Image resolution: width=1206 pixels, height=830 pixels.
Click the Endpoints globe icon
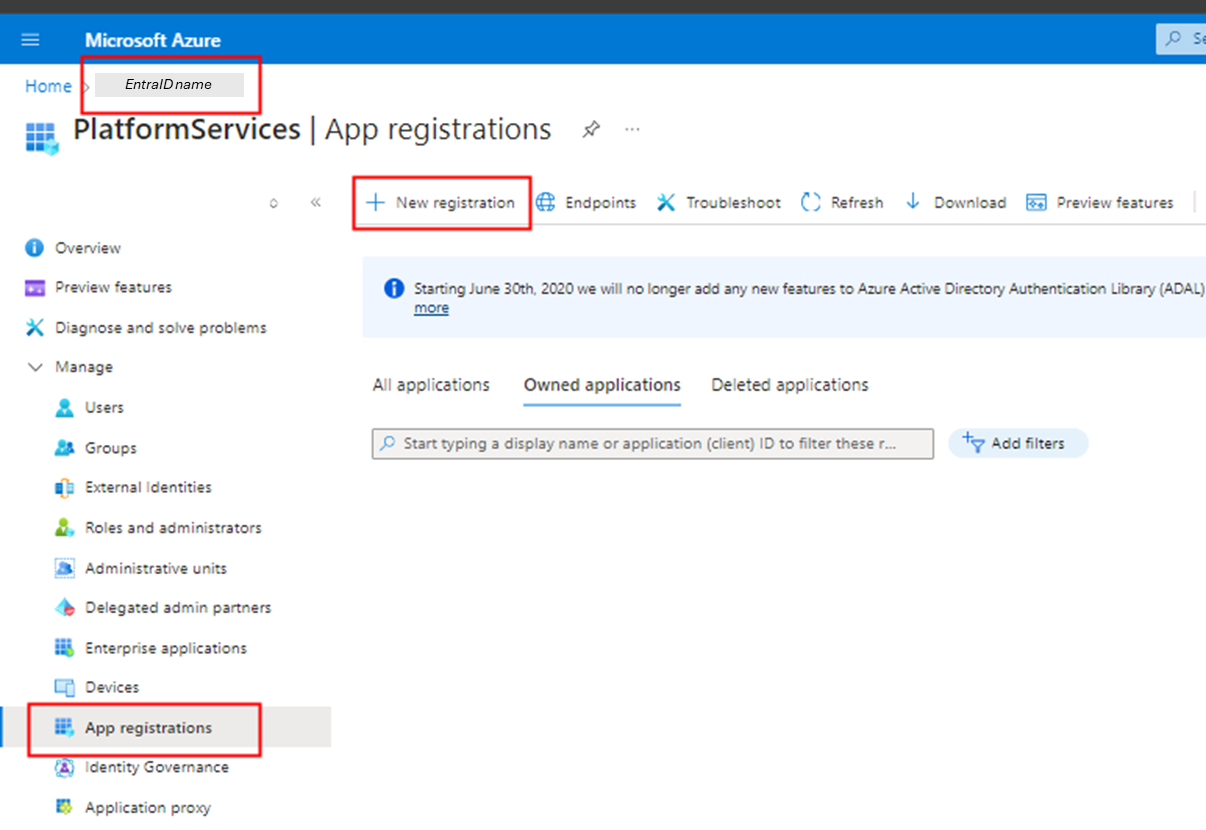(x=546, y=202)
